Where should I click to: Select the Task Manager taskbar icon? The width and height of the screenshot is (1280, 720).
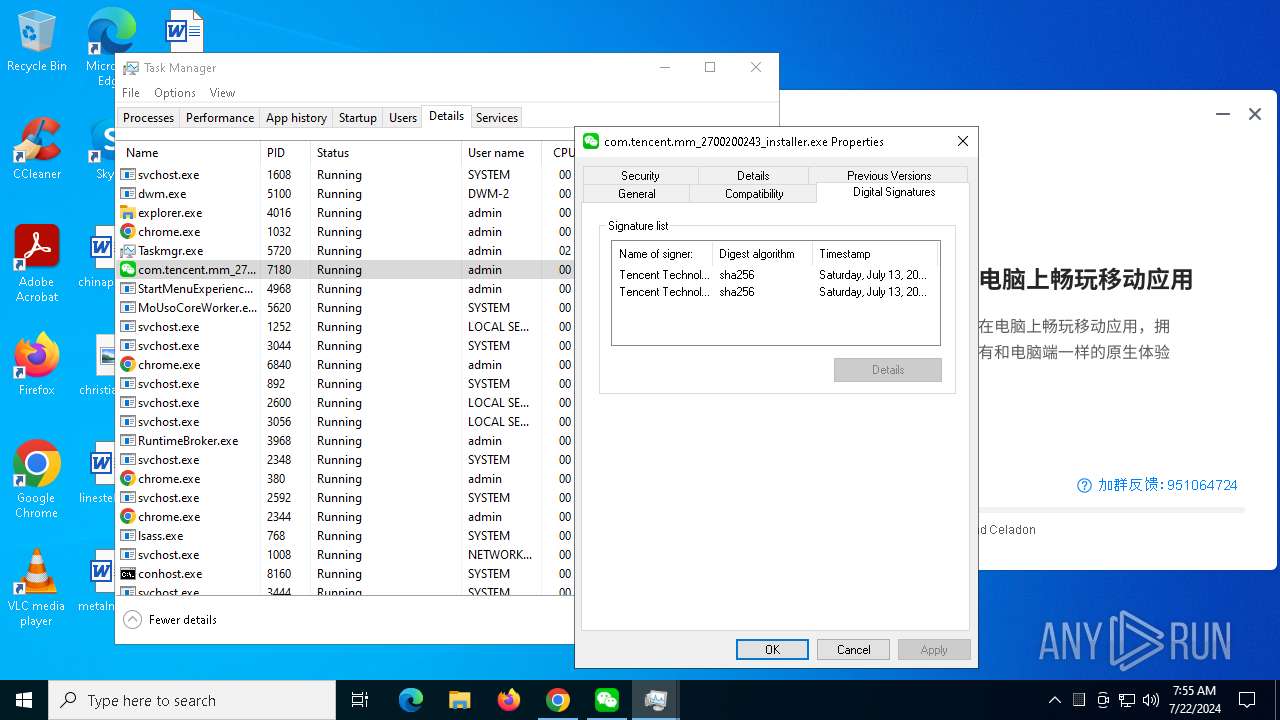(x=656, y=700)
